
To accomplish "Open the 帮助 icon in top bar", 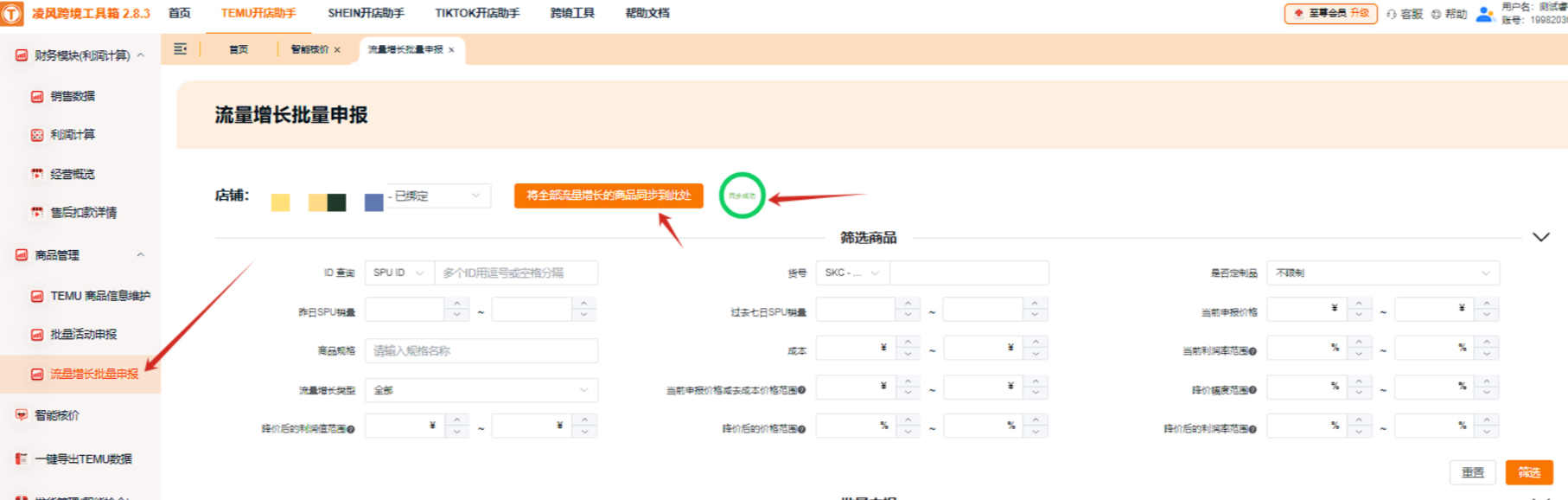I will (x=1437, y=14).
